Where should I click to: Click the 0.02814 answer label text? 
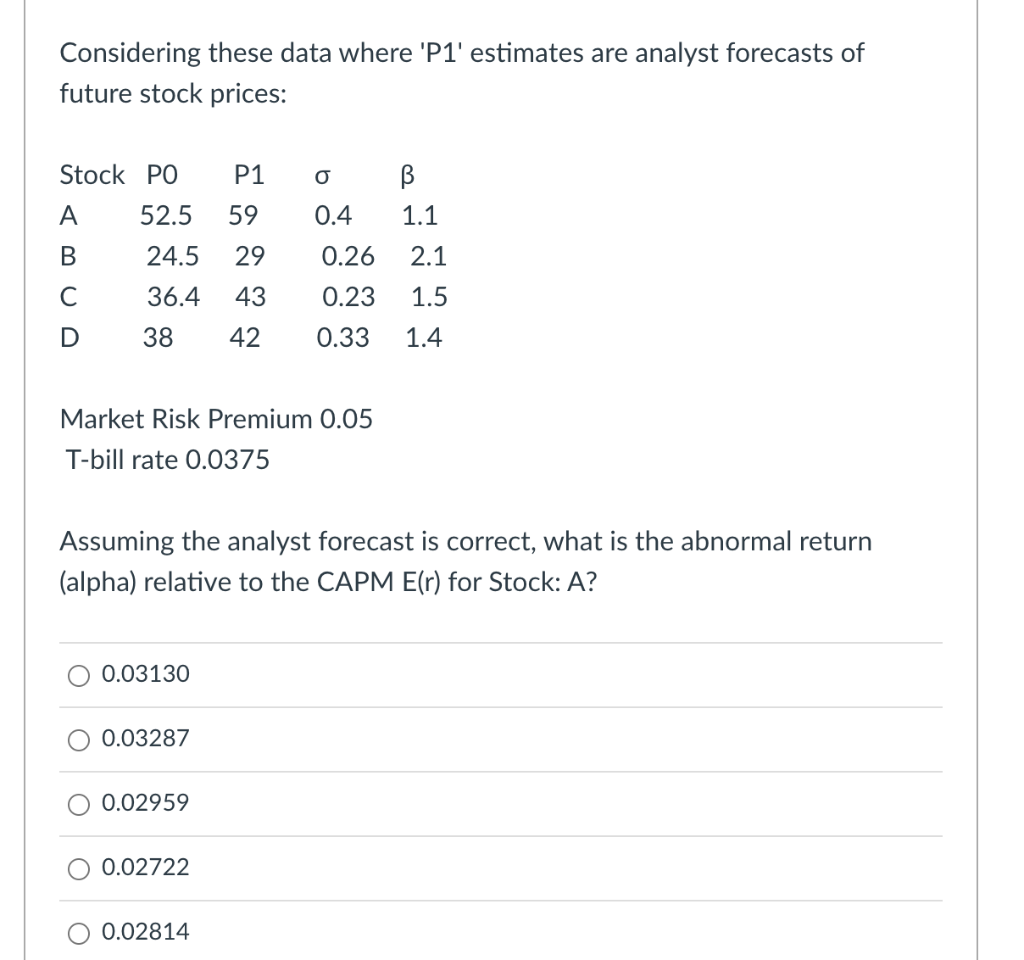143,932
